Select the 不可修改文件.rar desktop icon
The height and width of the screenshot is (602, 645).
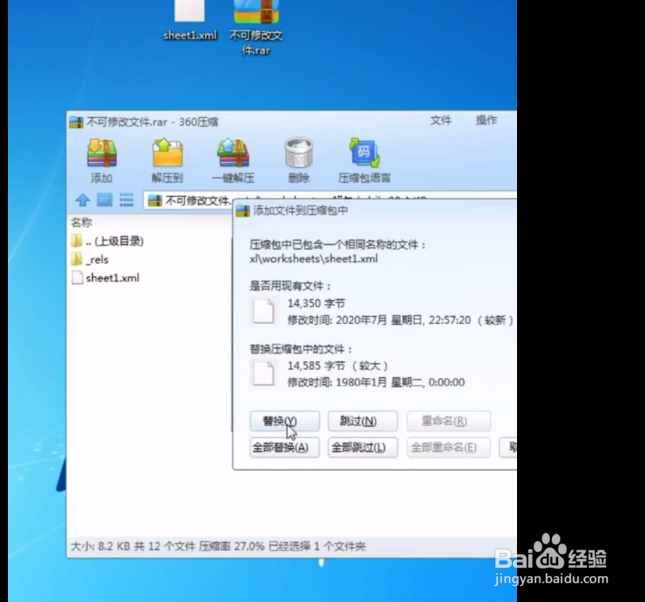256,28
